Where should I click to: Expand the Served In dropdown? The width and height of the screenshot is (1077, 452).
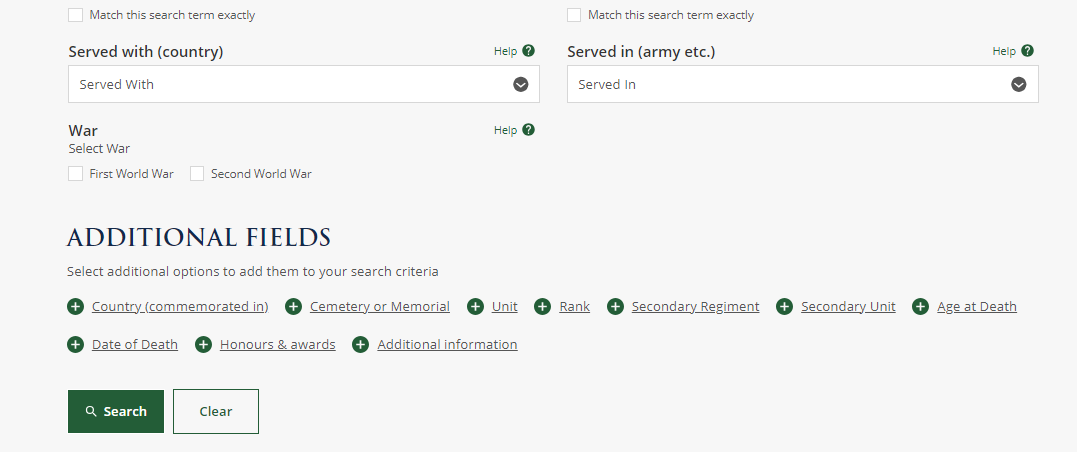(802, 85)
